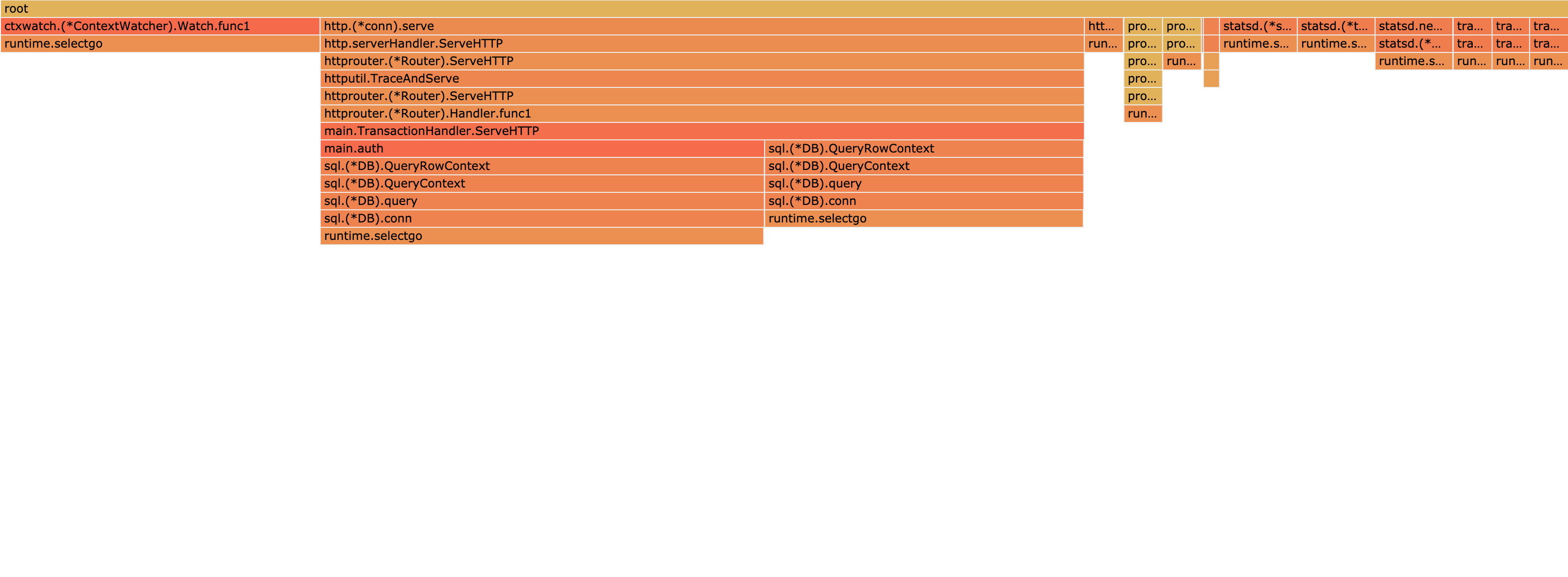Select the run... frame at bottom of tallest pro... column
1568x577 pixels.
click(x=1143, y=114)
